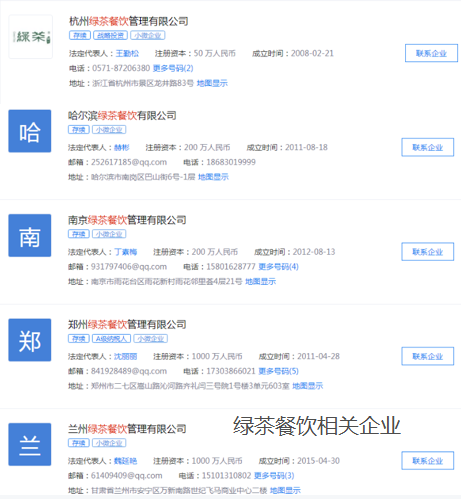
Task: Open legal representative link of 郑州绿茶餐饮
Action: [x=126, y=356]
